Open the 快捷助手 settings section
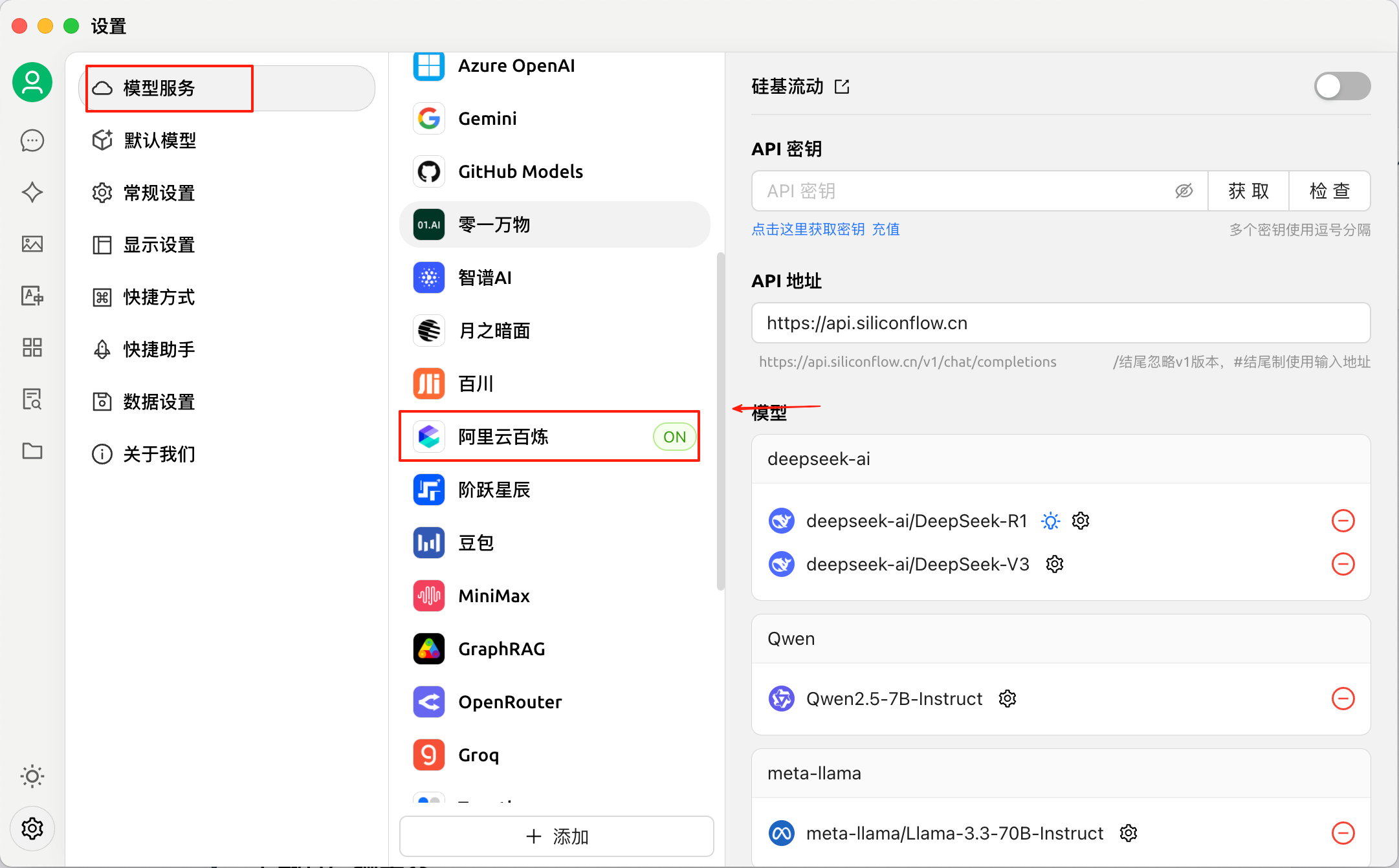This screenshot has width=1399, height=868. click(x=226, y=349)
